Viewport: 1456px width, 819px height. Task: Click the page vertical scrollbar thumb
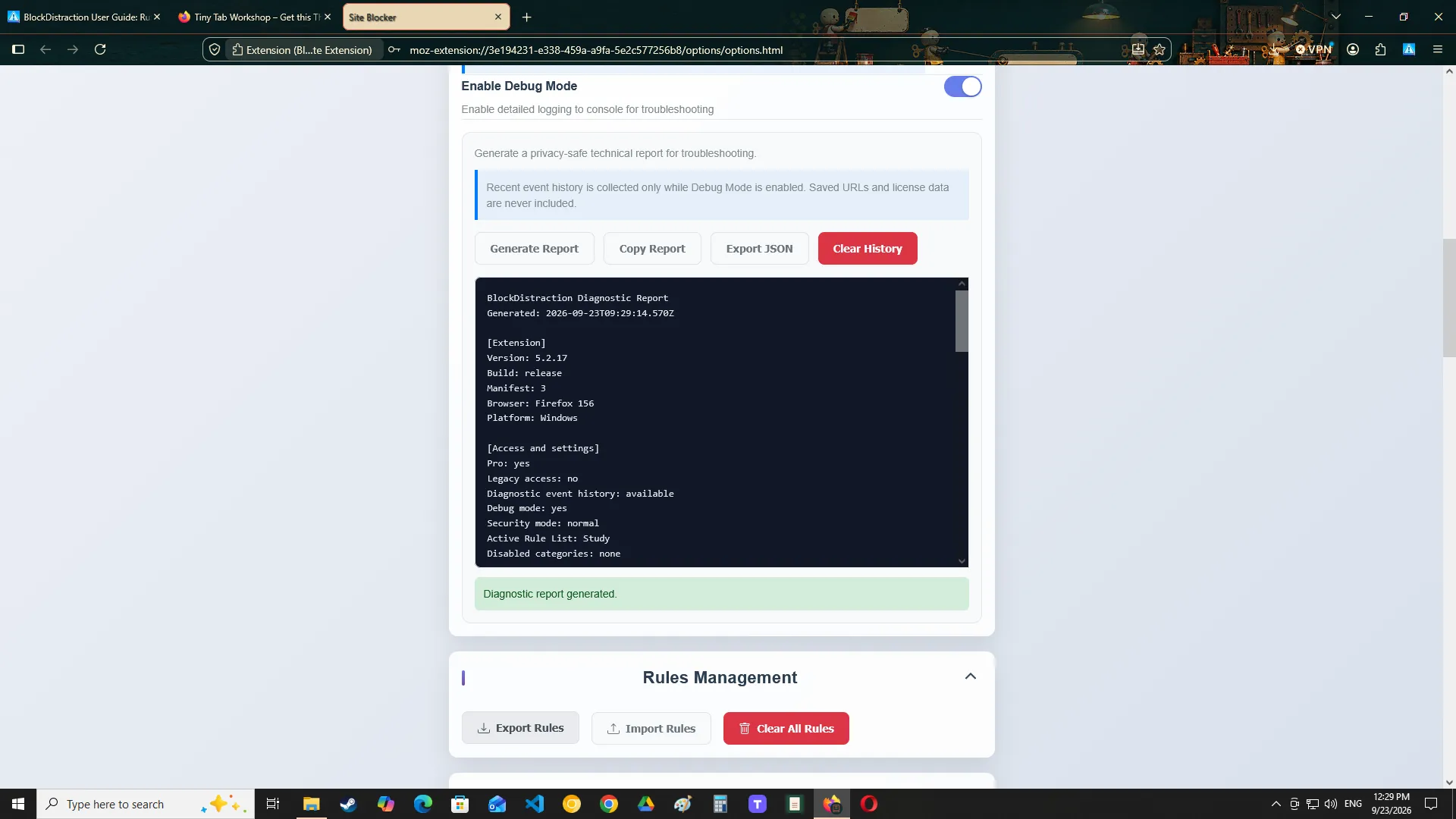click(1449, 297)
